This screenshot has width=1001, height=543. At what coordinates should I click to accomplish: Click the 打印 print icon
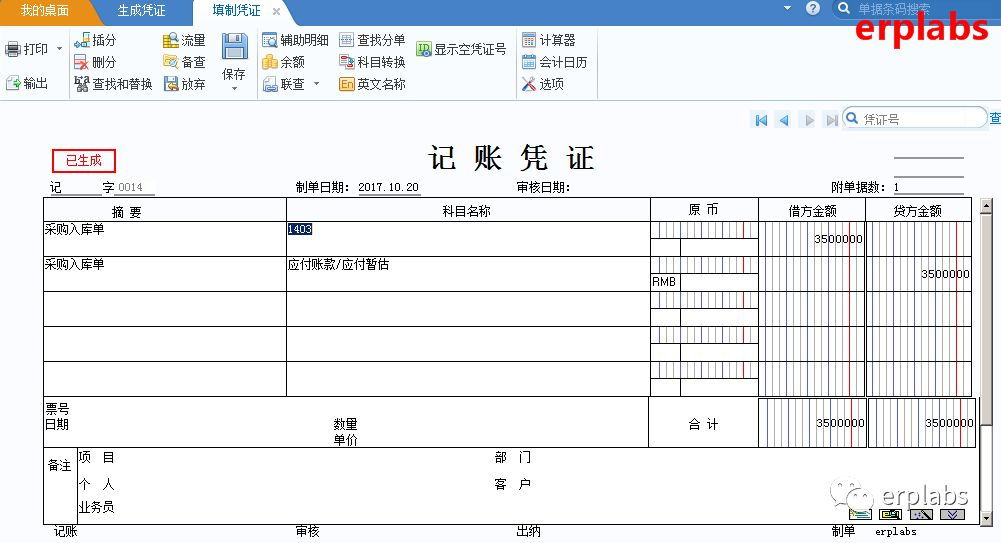click(13, 49)
